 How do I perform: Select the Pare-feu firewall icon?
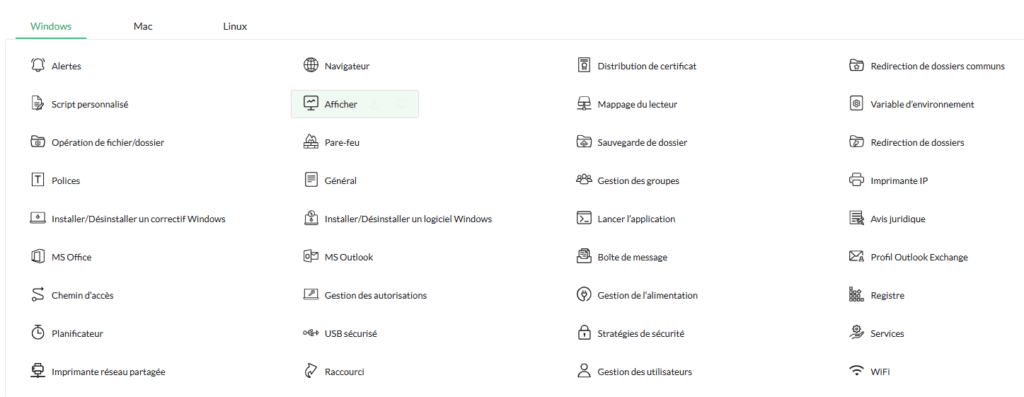311,142
